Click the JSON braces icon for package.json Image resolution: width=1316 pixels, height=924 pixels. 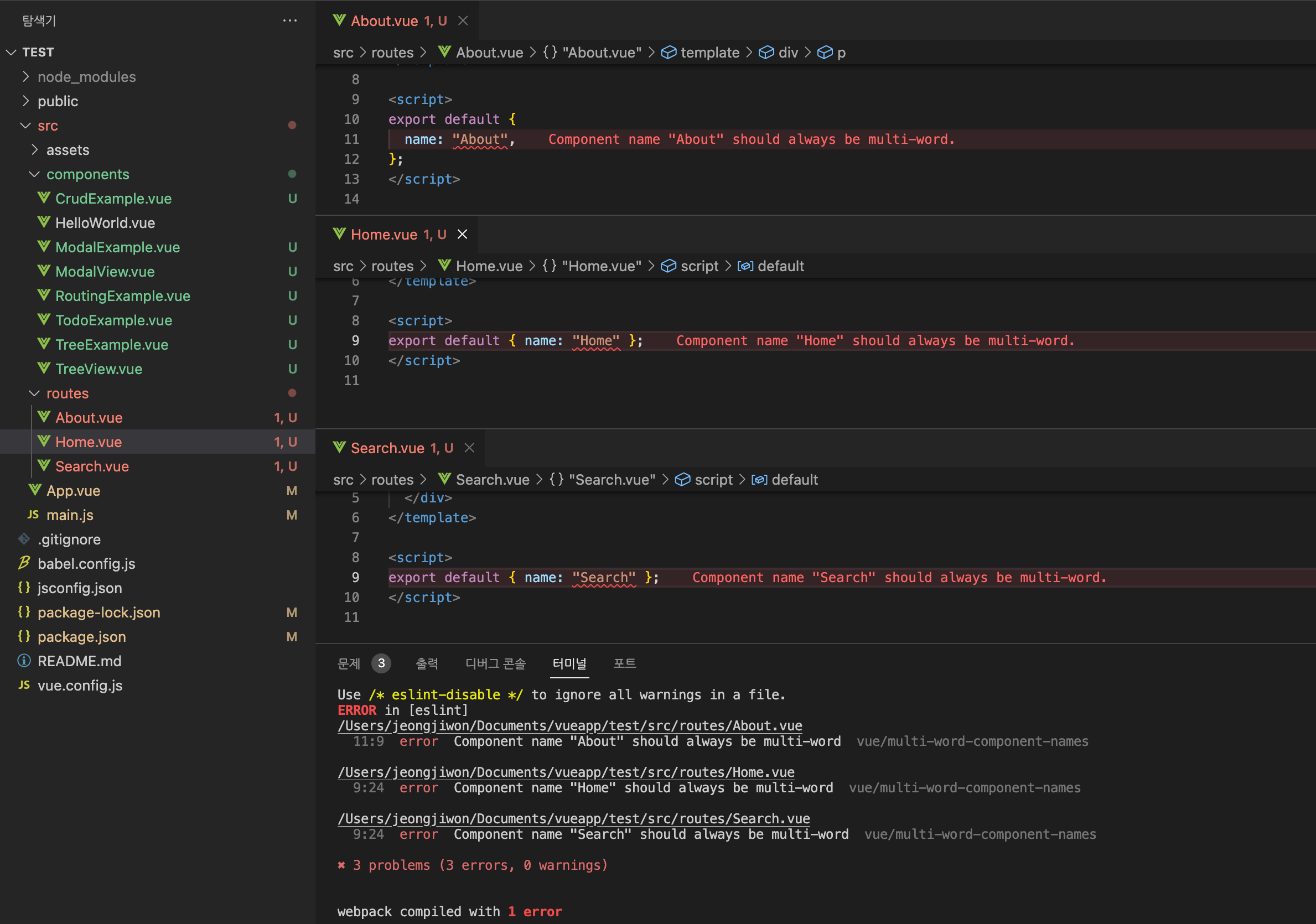pos(23,637)
